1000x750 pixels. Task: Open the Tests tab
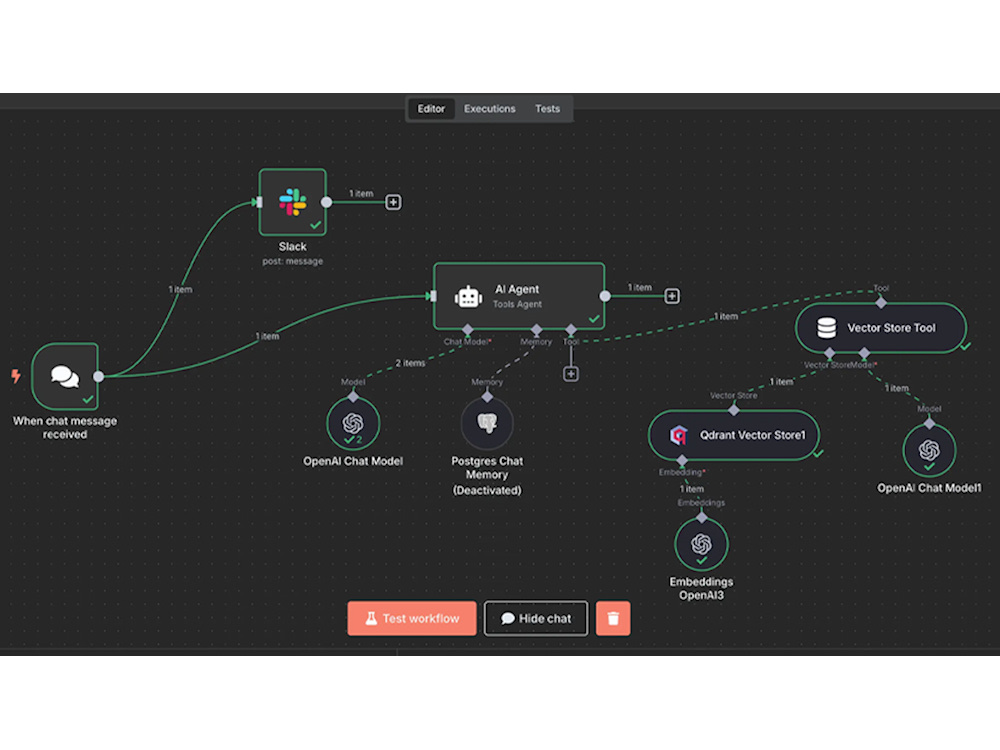547,109
